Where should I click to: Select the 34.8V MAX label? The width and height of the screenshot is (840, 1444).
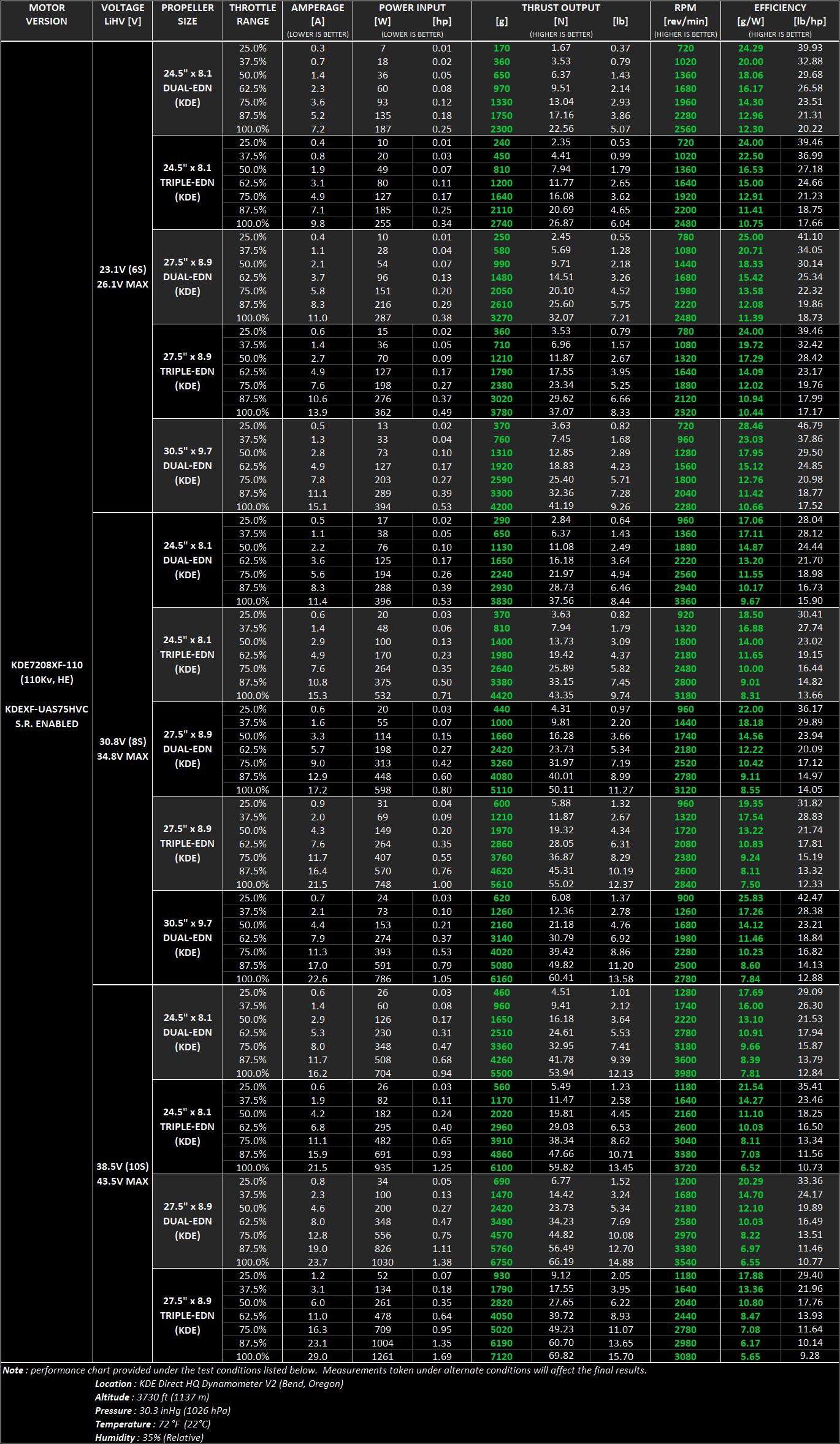[x=123, y=756]
